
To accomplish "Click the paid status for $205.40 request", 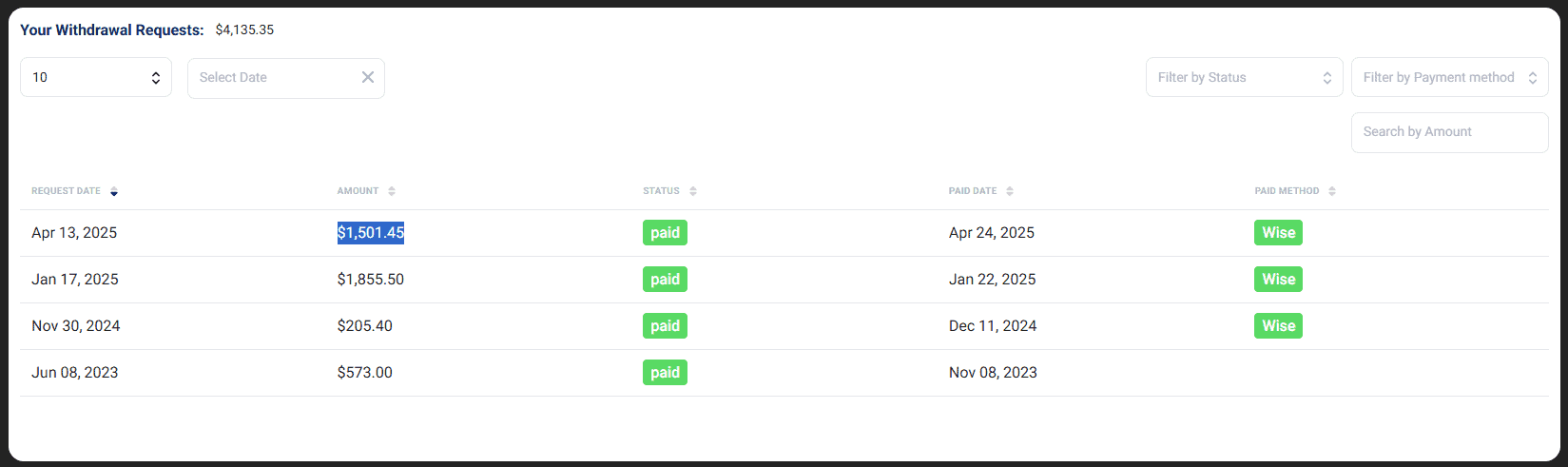I will (x=665, y=326).
